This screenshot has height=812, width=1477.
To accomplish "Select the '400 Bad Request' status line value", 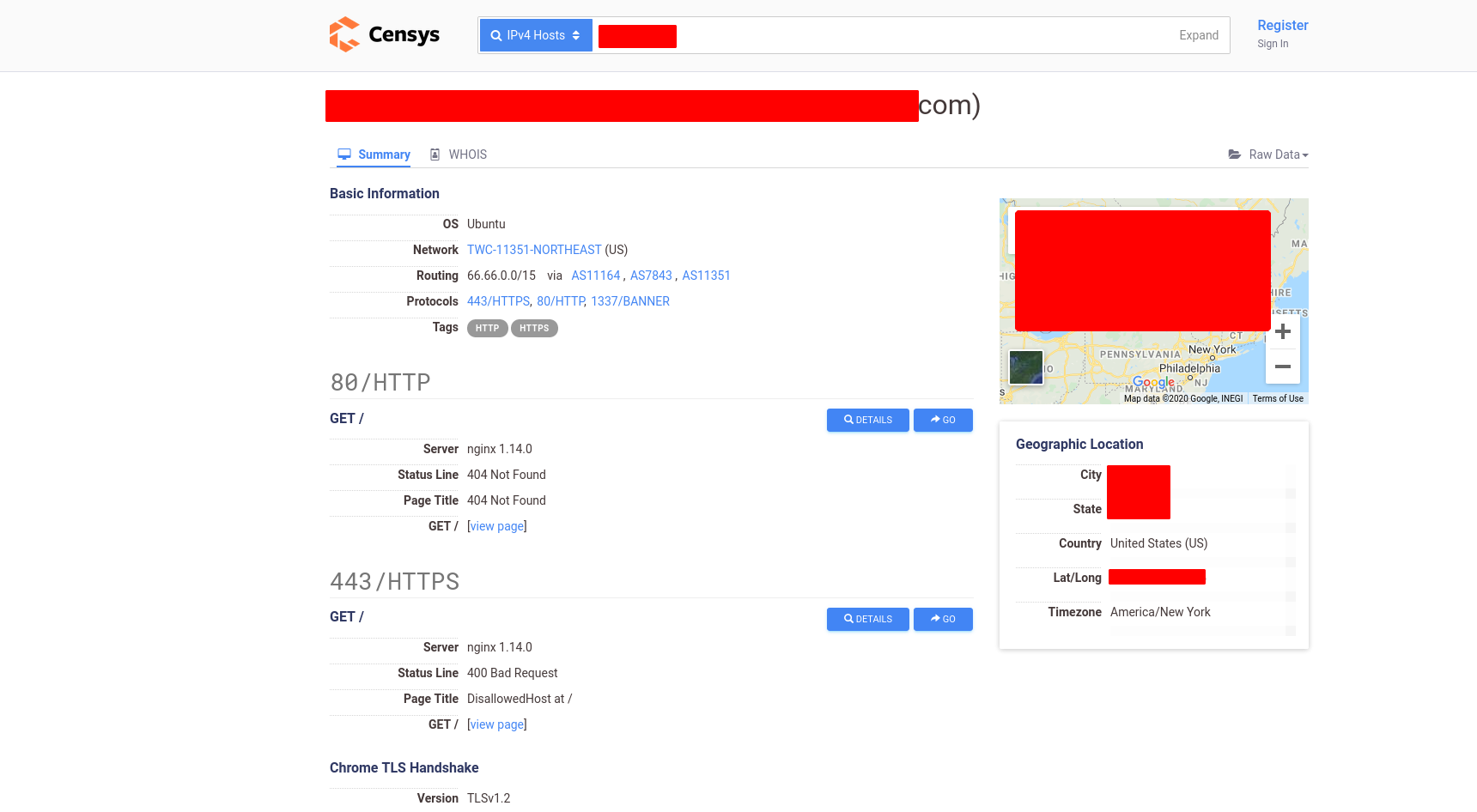I will pyautogui.click(x=513, y=673).
